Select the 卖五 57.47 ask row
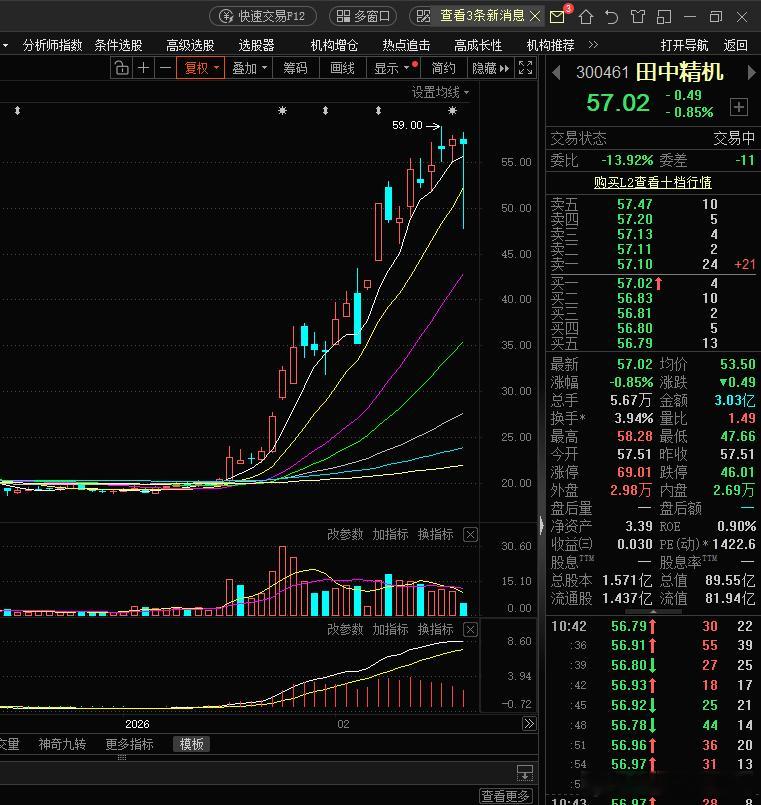The width and height of the screenshot is (761, 805). tap(652, 204)
